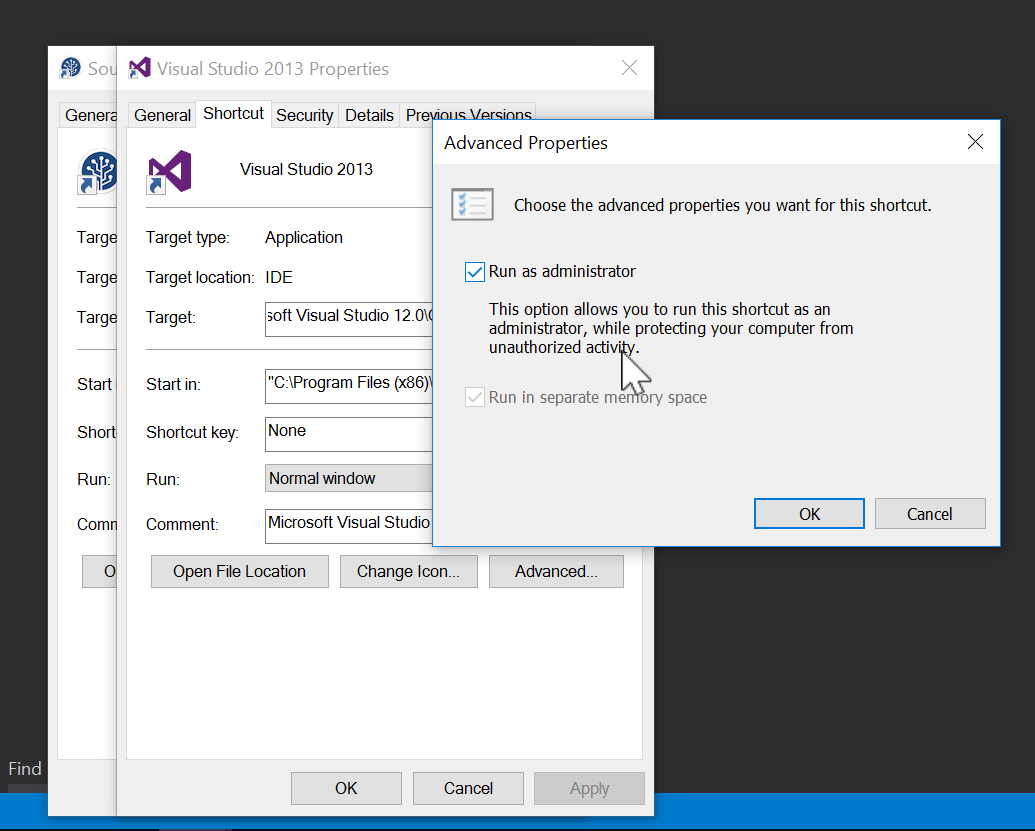This screenshot has height=831, width=1035.
Task: Click the Find label in the dark window
Action: (24, 768)
